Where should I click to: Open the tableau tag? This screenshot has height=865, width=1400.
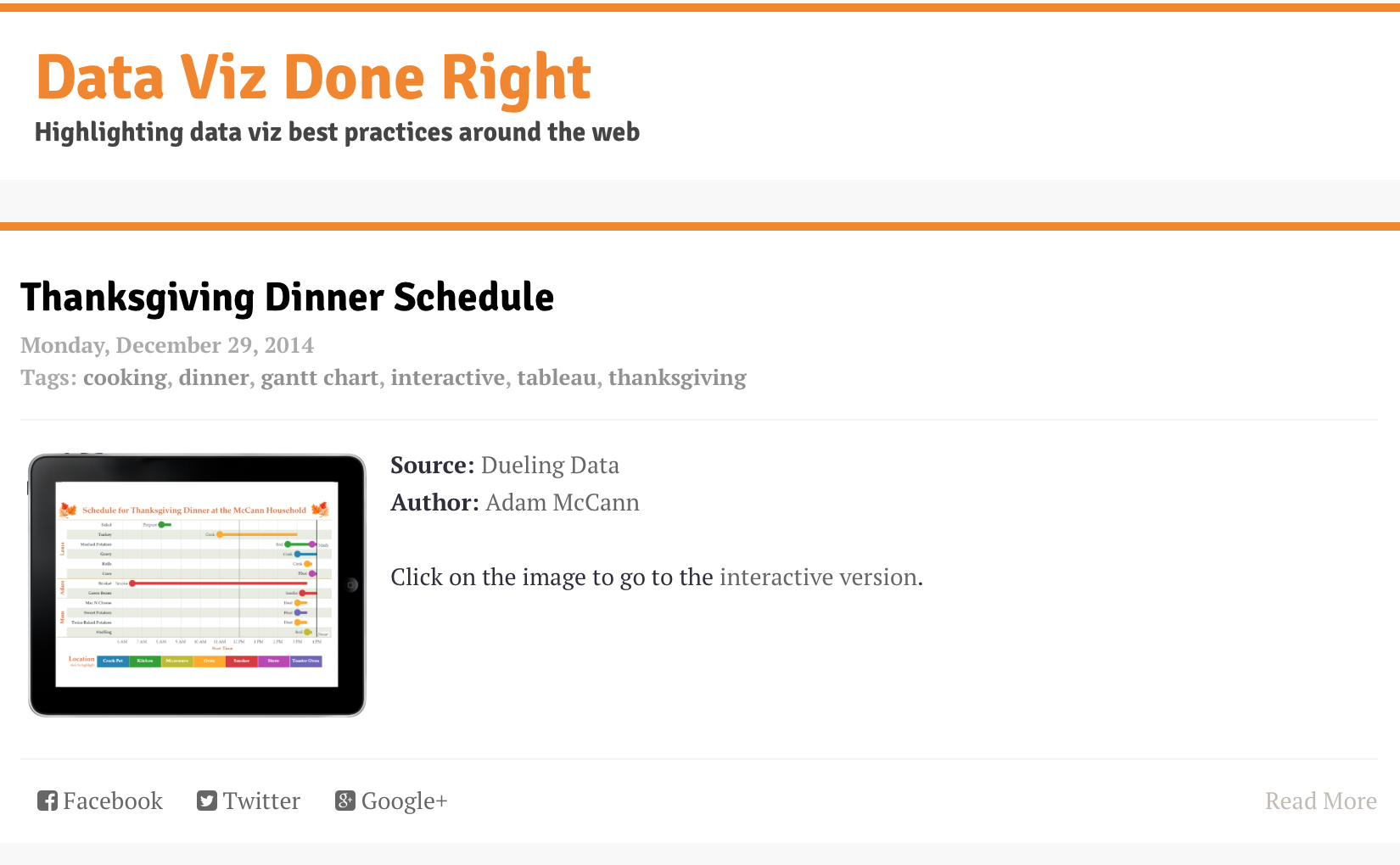(557, 377)
